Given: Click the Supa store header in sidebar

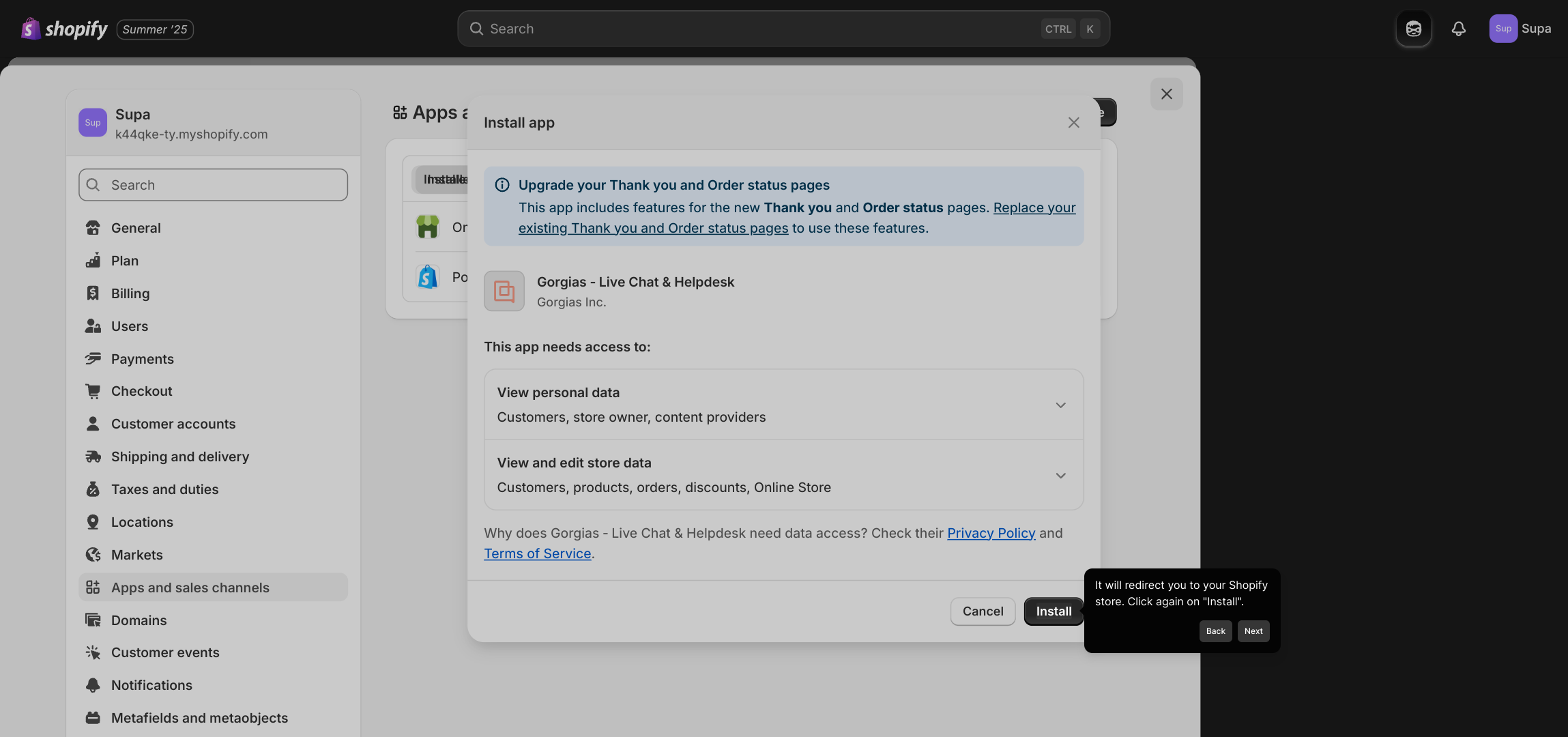Looking at the screenshot, I should [x=213, y=123].
